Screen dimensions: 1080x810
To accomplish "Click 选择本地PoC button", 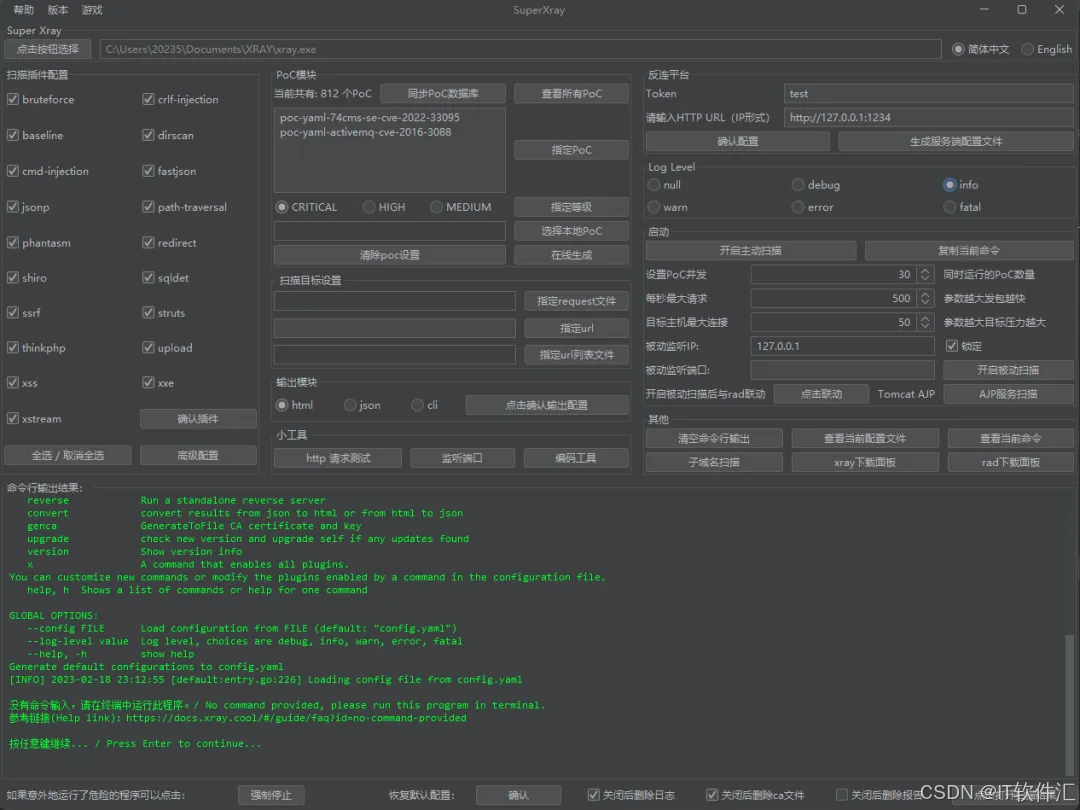I will [571, 231].
